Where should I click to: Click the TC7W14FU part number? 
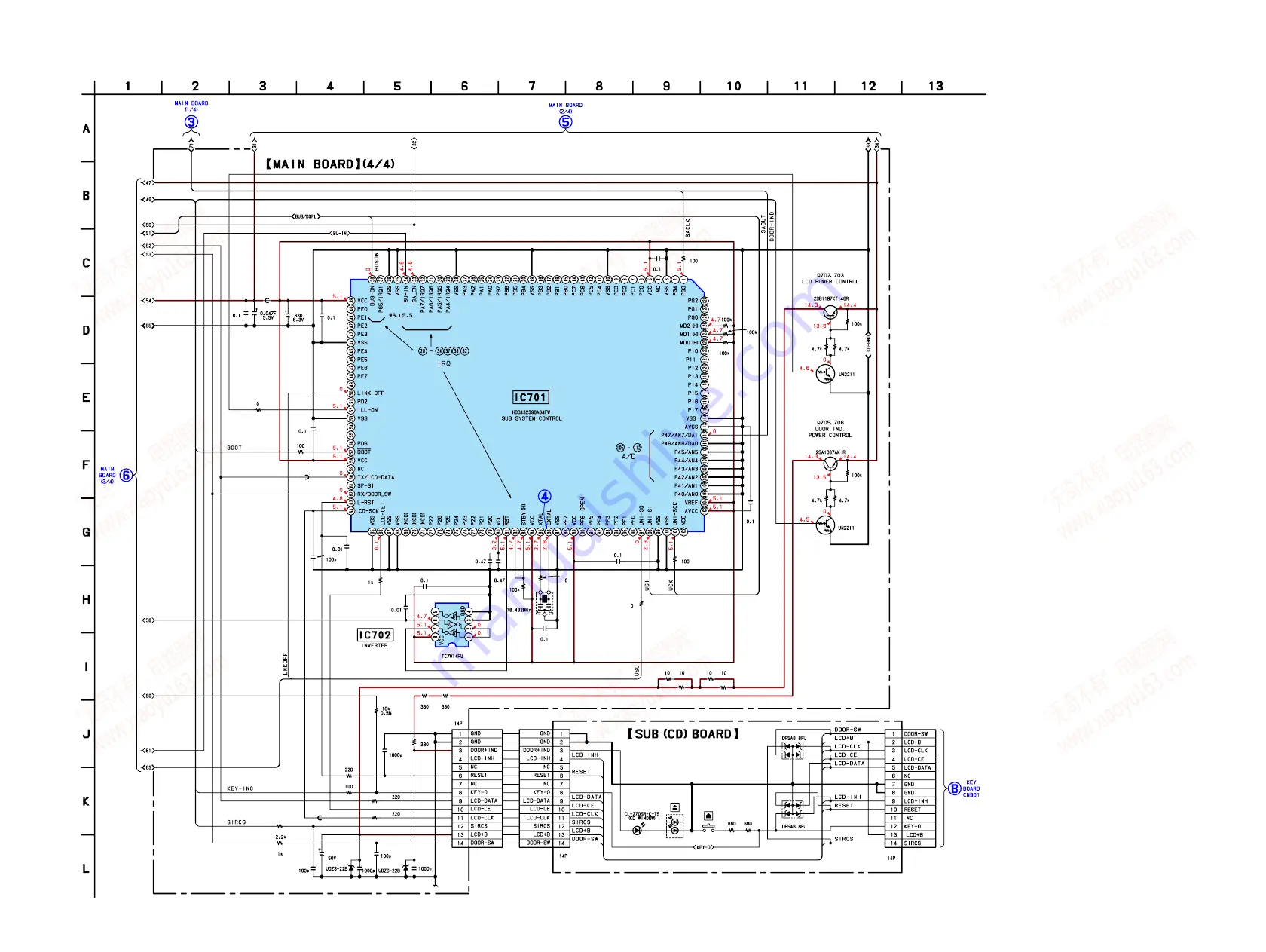pos(452,656)
